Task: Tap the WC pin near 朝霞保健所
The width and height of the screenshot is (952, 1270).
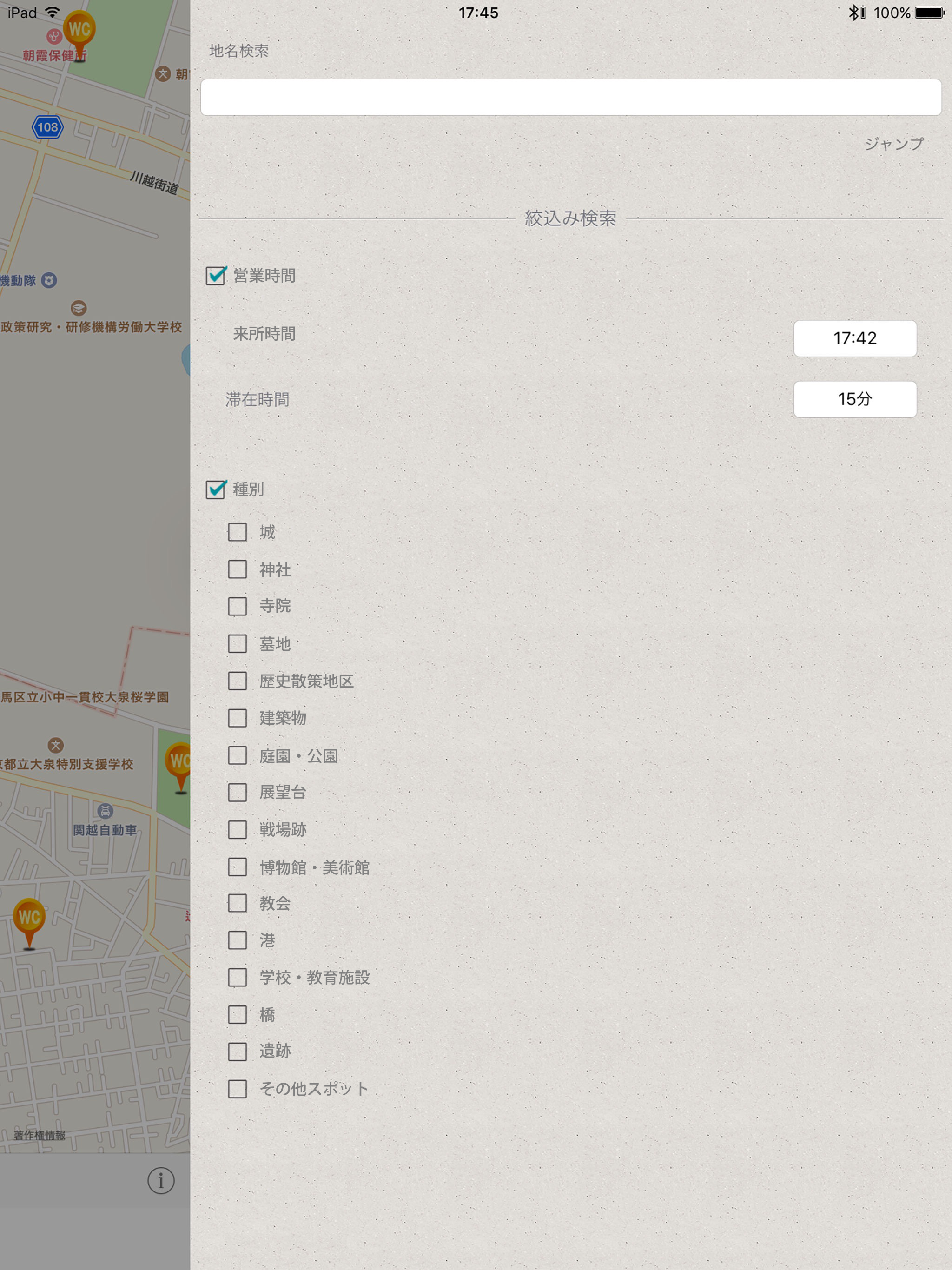Action: pos(79,30)
